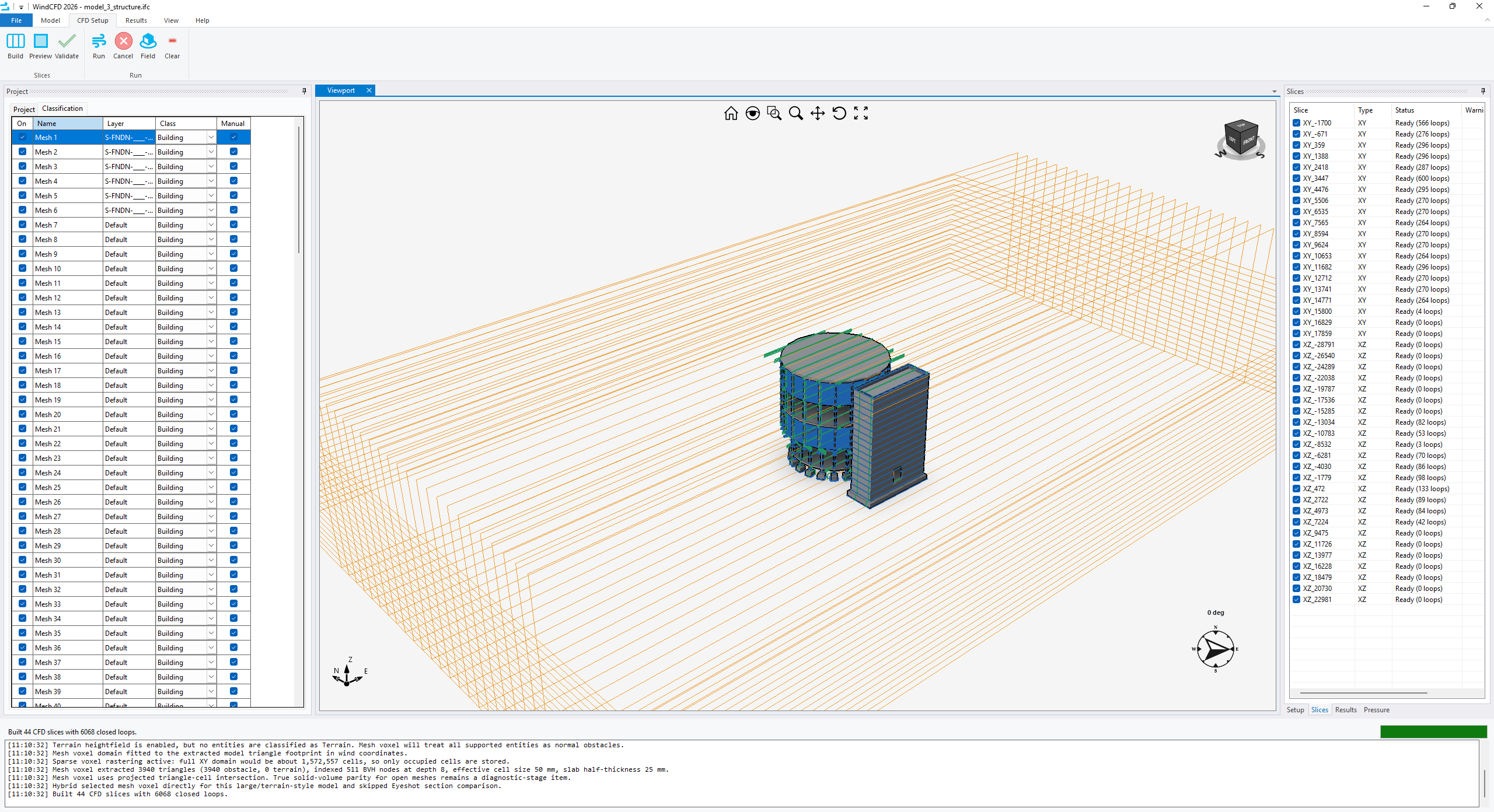Click the viewport Home view icon

click(731, 113)
